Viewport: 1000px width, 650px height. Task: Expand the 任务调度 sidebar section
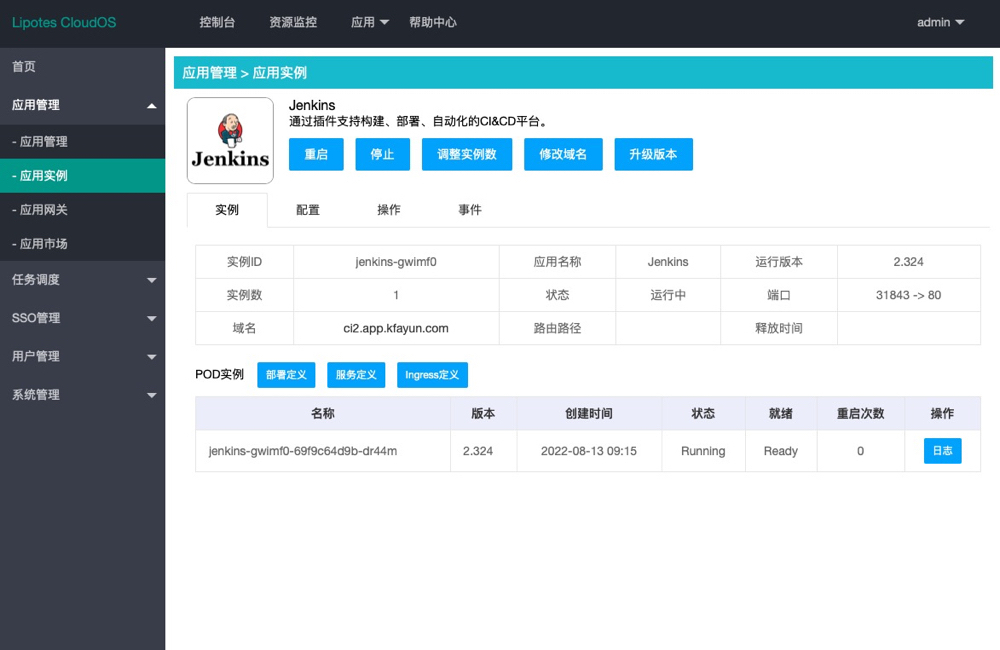point(82,279)
